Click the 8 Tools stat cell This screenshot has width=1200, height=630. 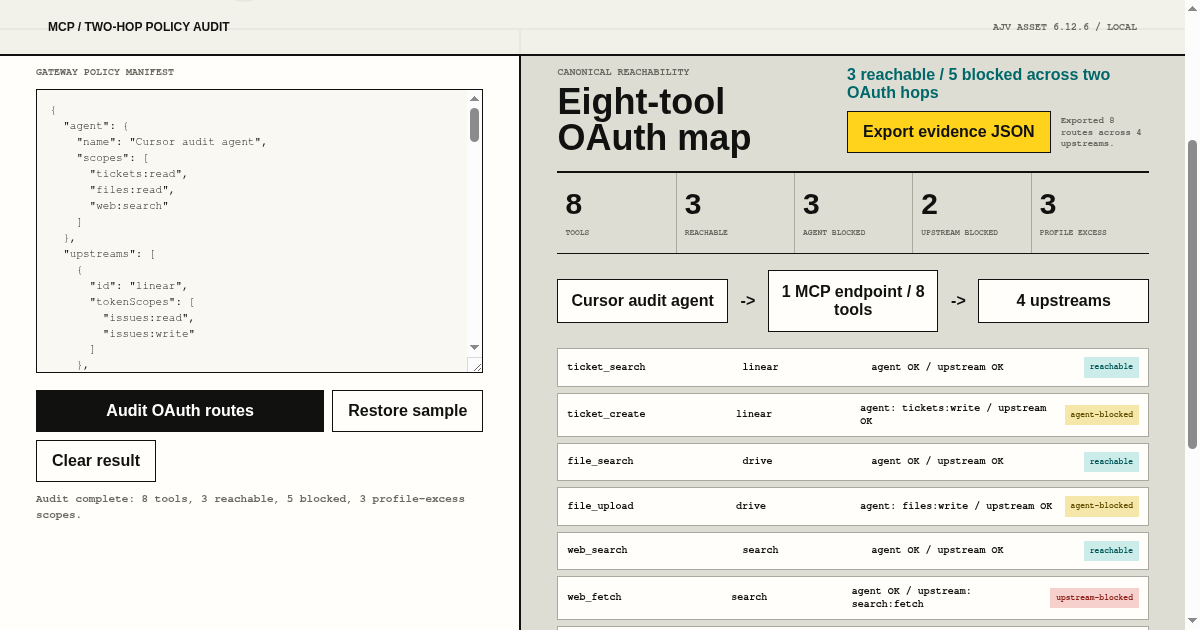point(616,213)
